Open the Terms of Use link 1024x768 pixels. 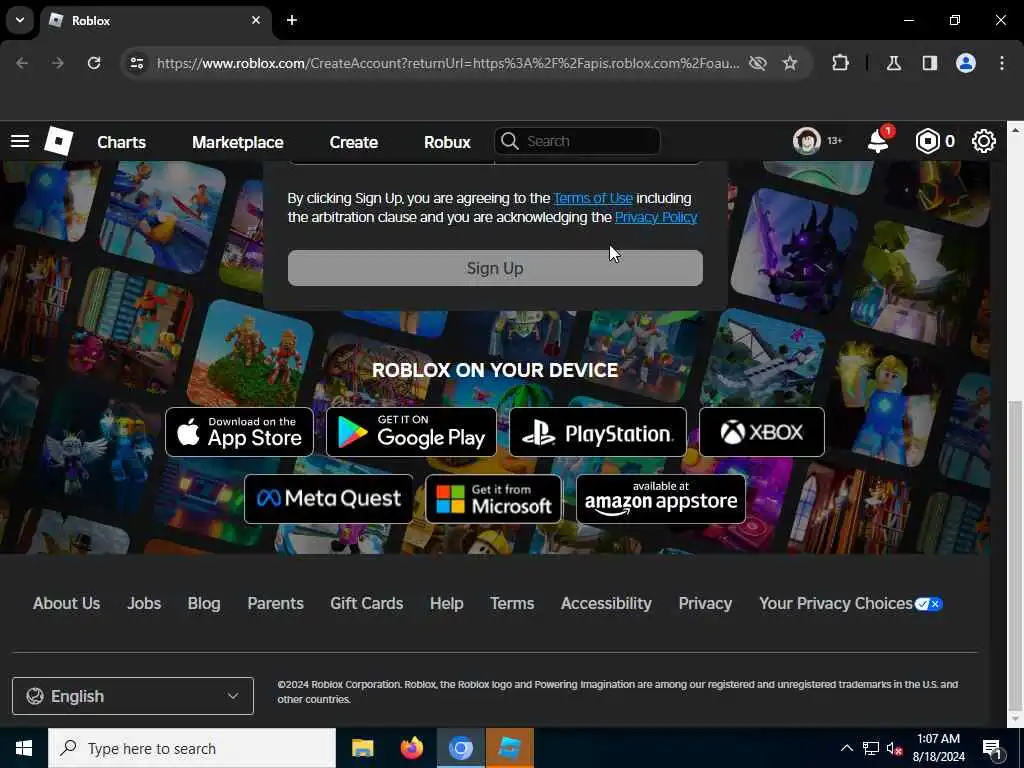click(x=593, y=198)
